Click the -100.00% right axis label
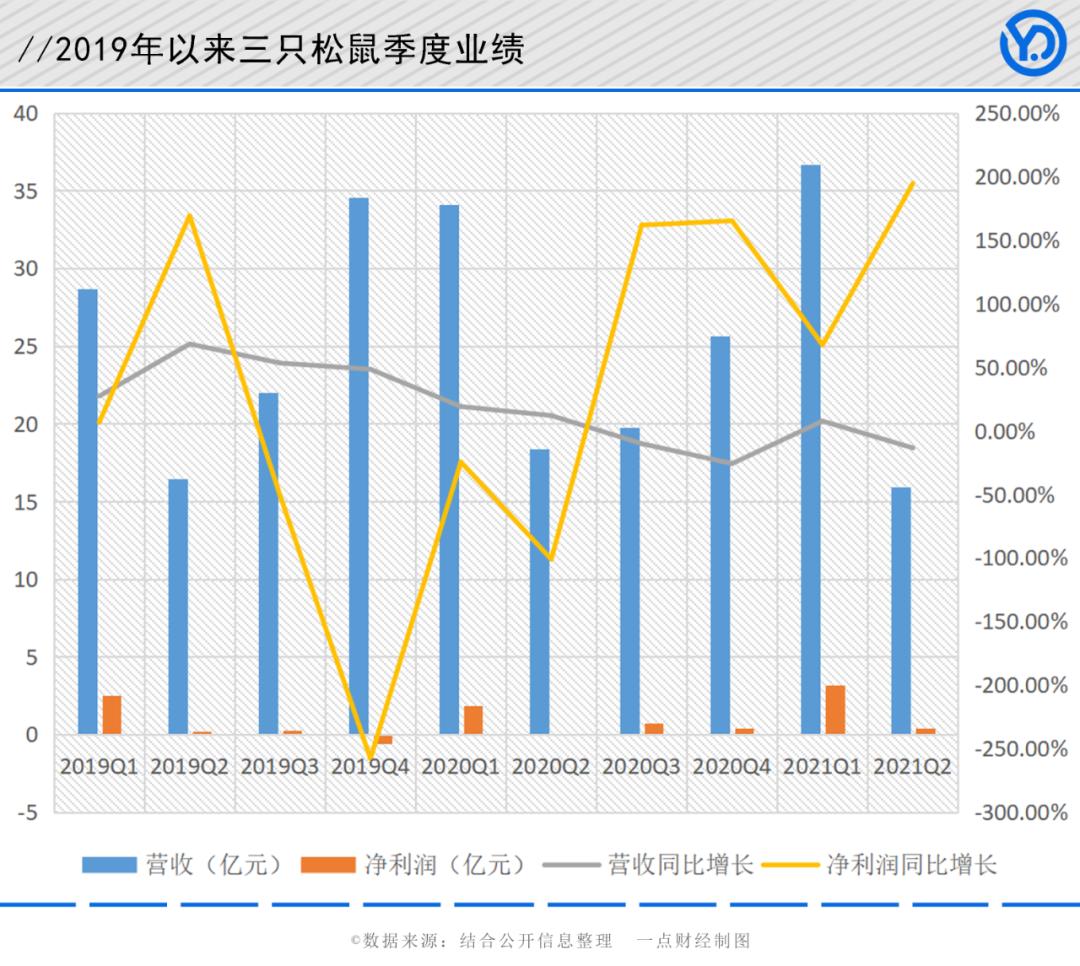 pyautogui.click(x=1021, y=557)
